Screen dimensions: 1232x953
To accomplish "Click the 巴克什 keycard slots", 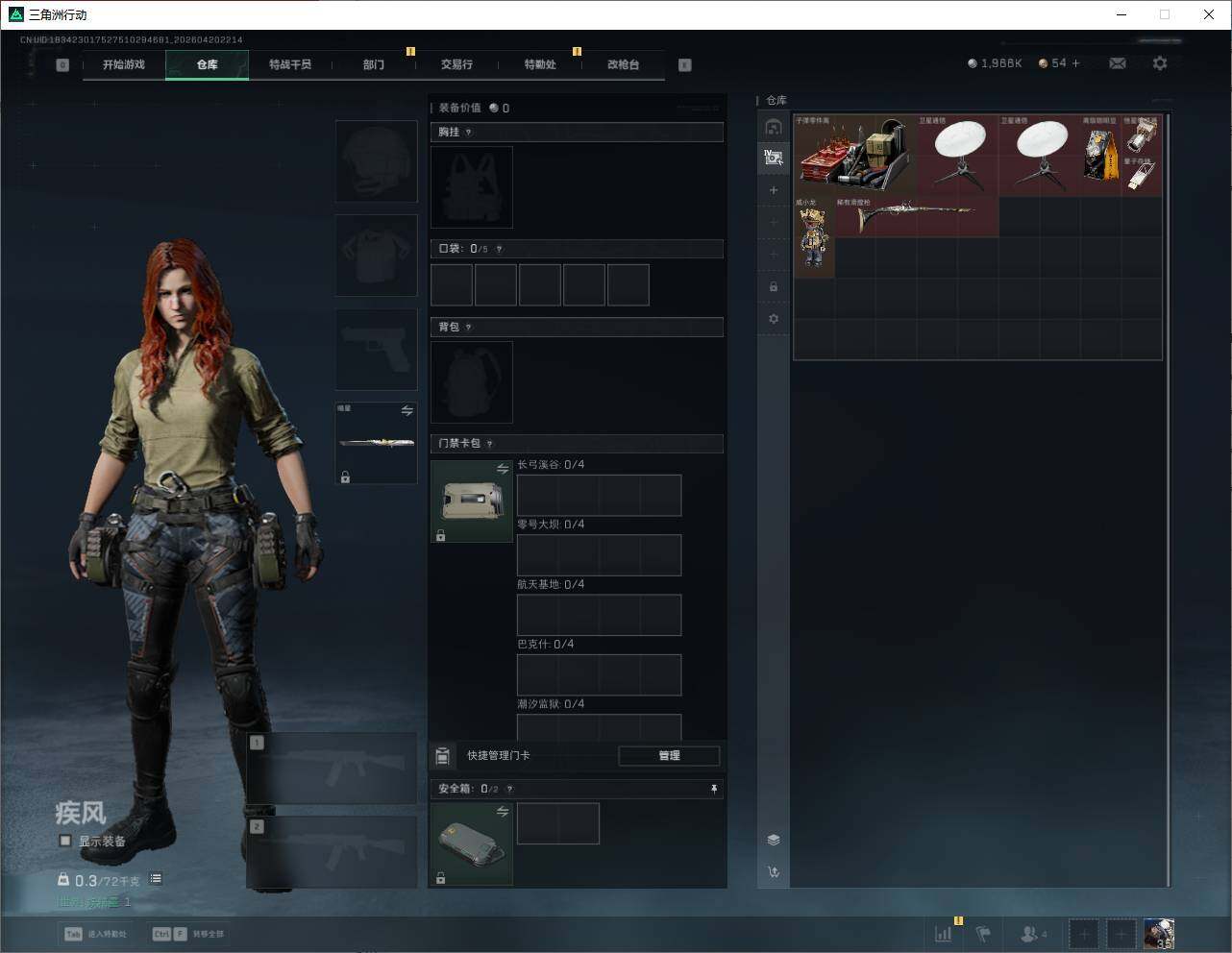I will click(x=599, y=674).
